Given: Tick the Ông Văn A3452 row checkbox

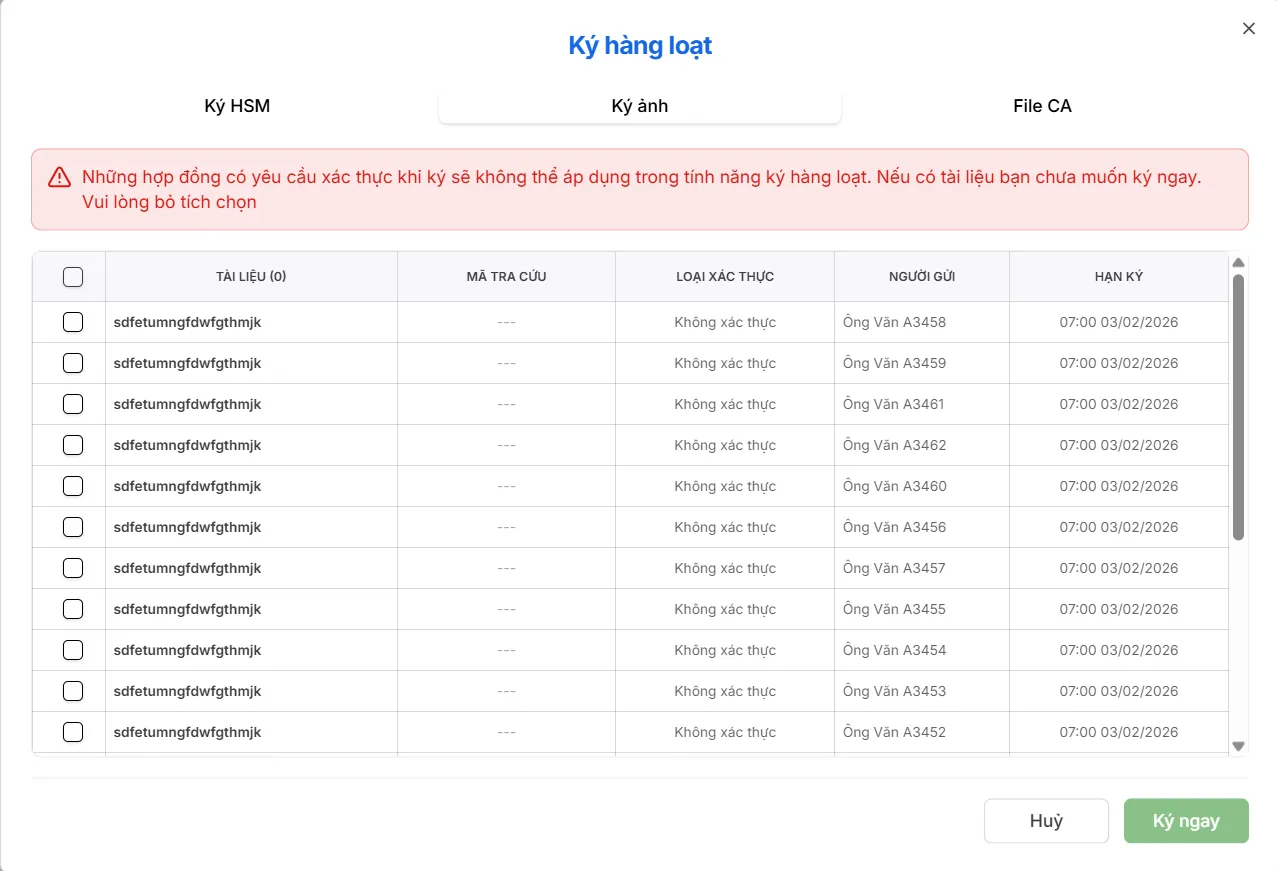Looking at the screenshot, I should (73, 732).
